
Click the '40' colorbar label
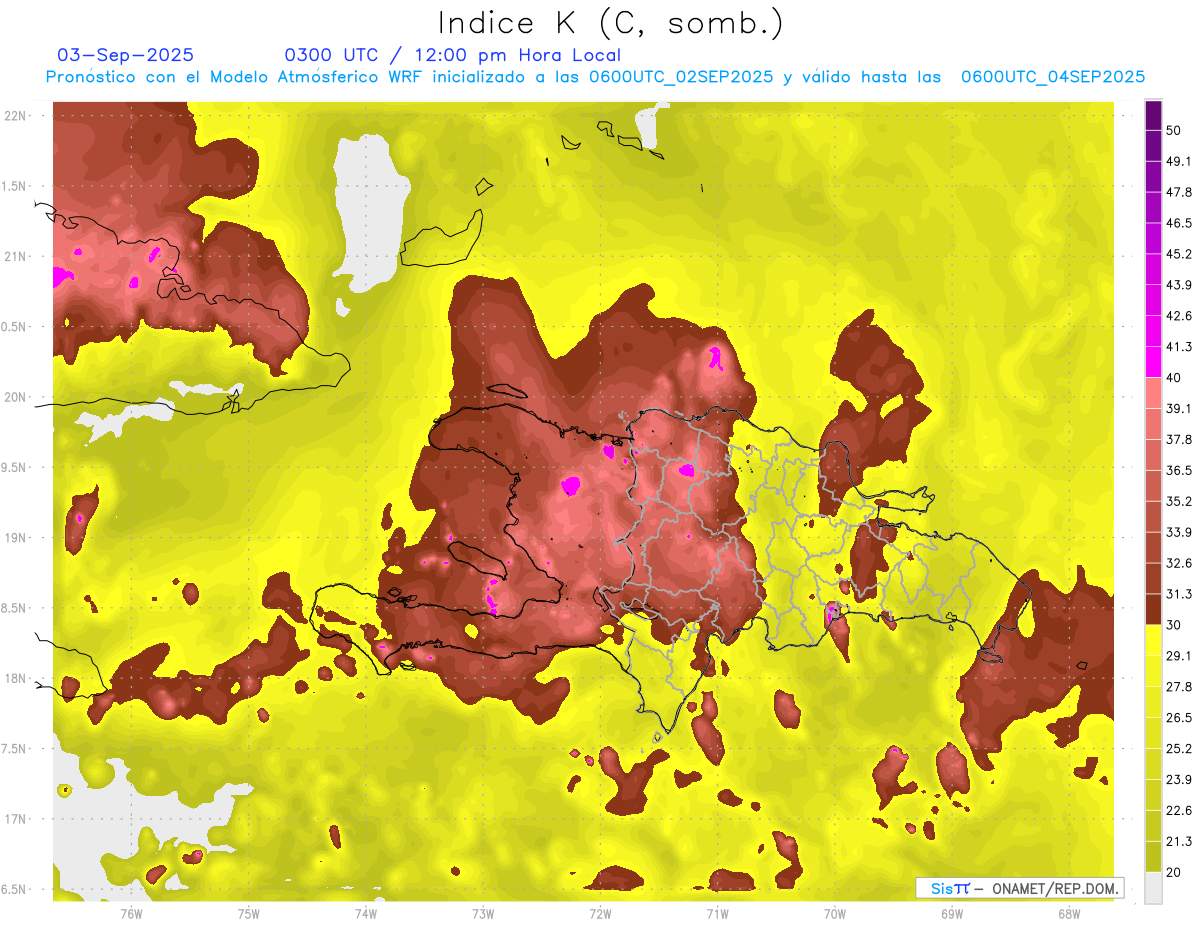click(x=1174, y=378)
